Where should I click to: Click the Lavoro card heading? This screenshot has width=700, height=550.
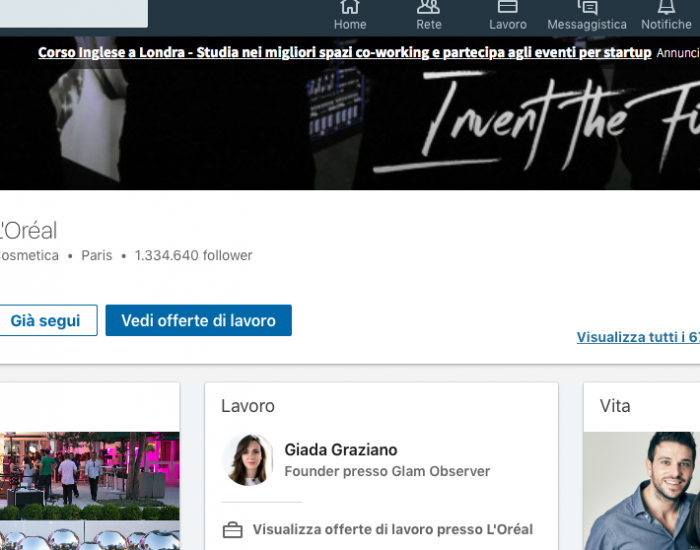[x=248, y=406]
